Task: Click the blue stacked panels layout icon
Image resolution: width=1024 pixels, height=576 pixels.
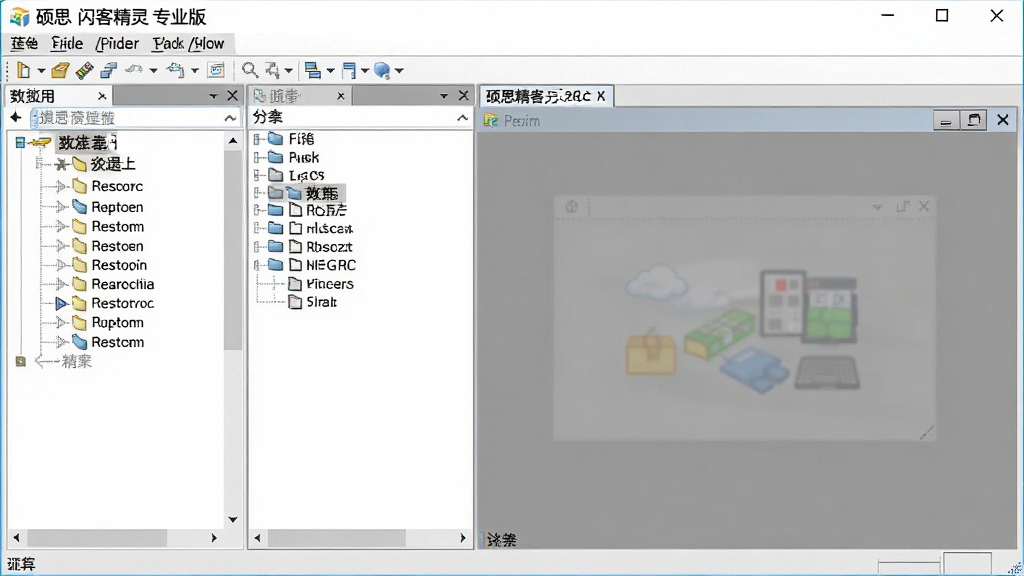Action: tap(313, 70)
